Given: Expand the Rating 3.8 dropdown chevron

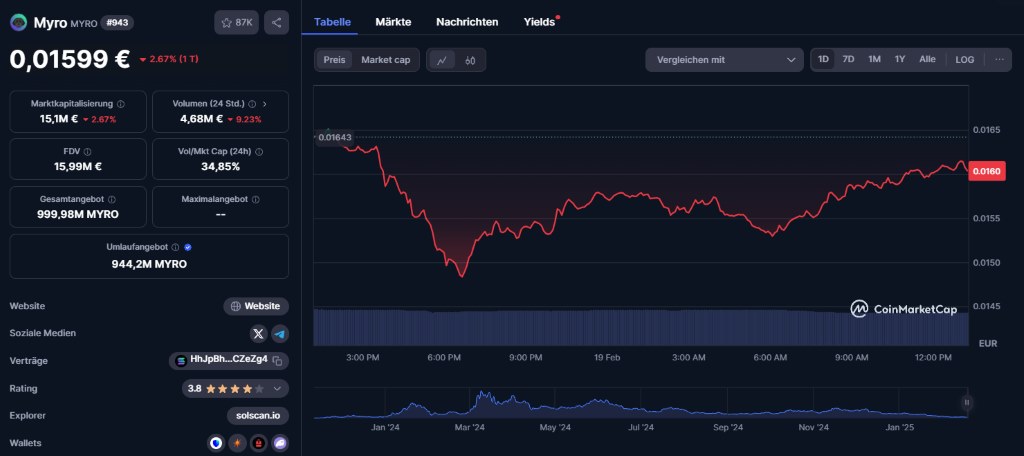Looking at the screenshot, I should tap(277, 388).
